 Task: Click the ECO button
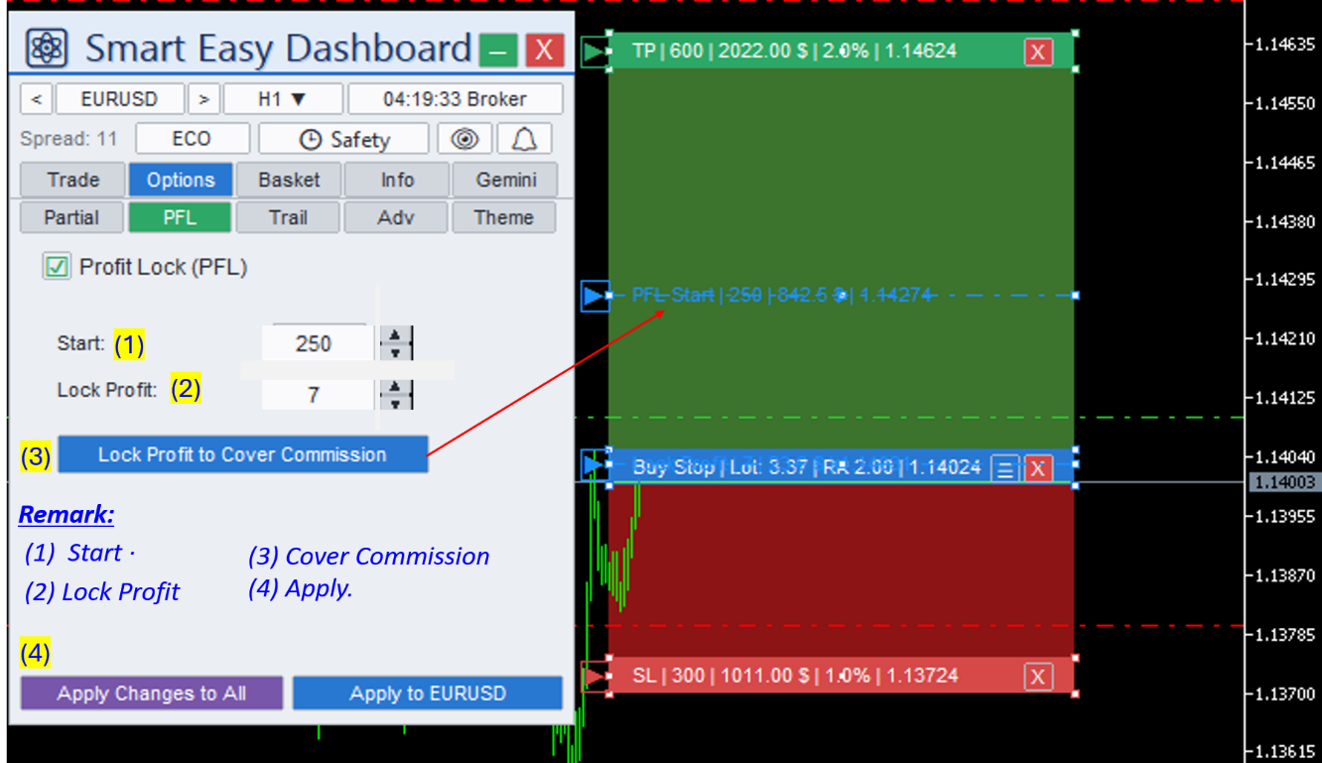[x=192, y=139]
